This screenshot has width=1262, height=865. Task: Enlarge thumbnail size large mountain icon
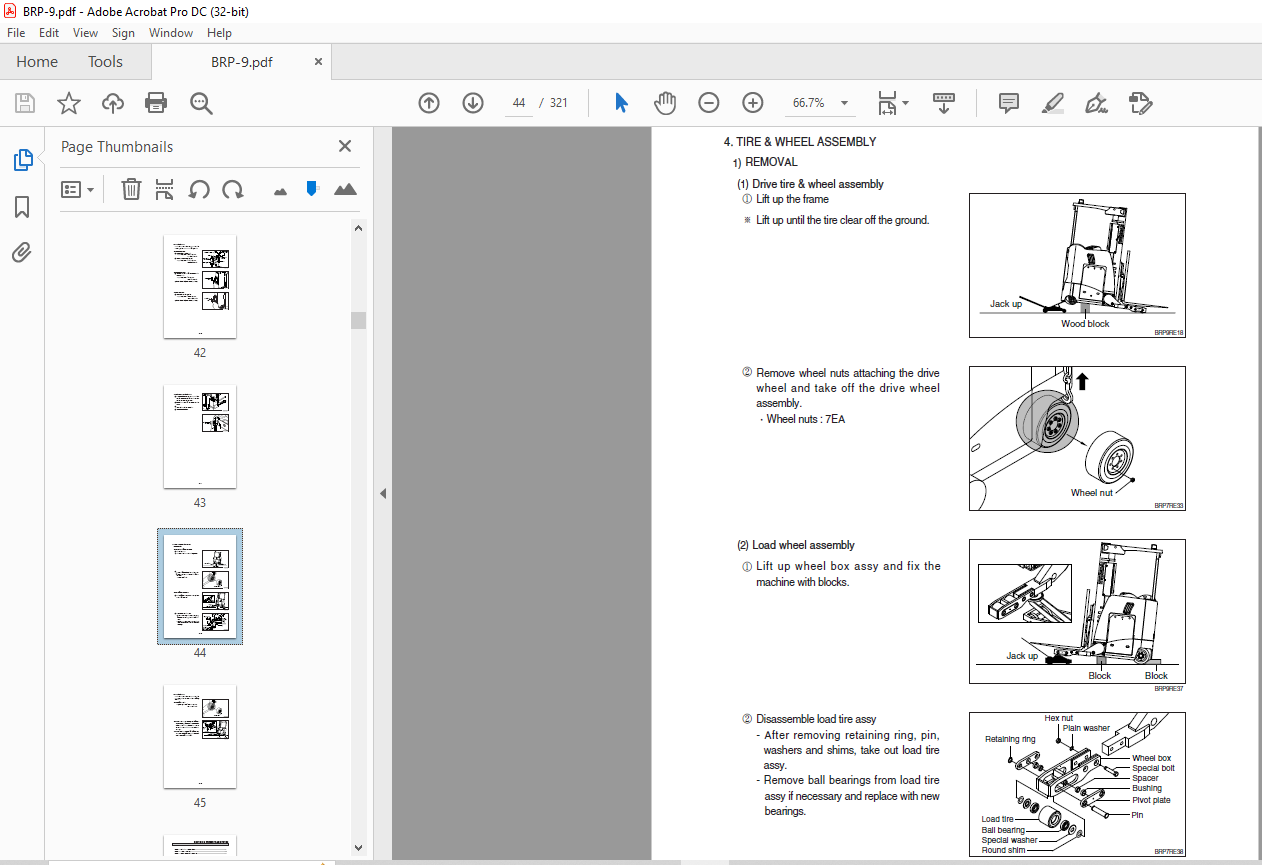pyautogui.click(x=345, y=189)
